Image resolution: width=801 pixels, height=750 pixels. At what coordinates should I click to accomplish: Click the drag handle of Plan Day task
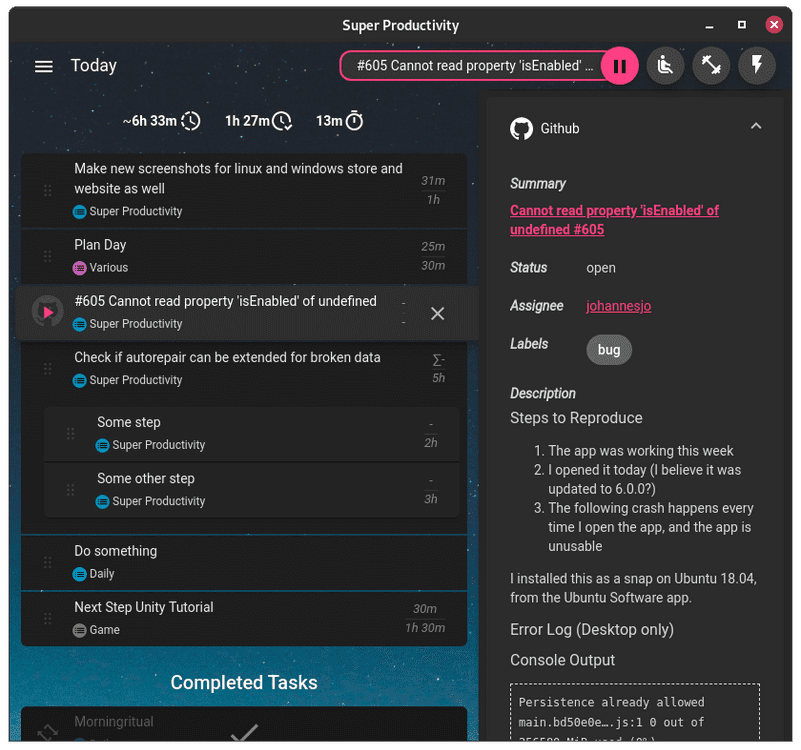click(x=47, y=257)
